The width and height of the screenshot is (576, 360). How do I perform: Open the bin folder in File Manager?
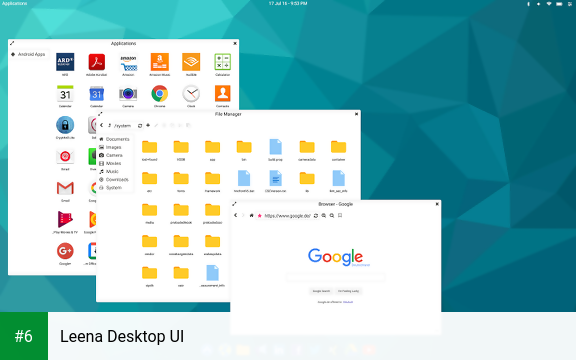pyautogui.click(x=244, y=147)
